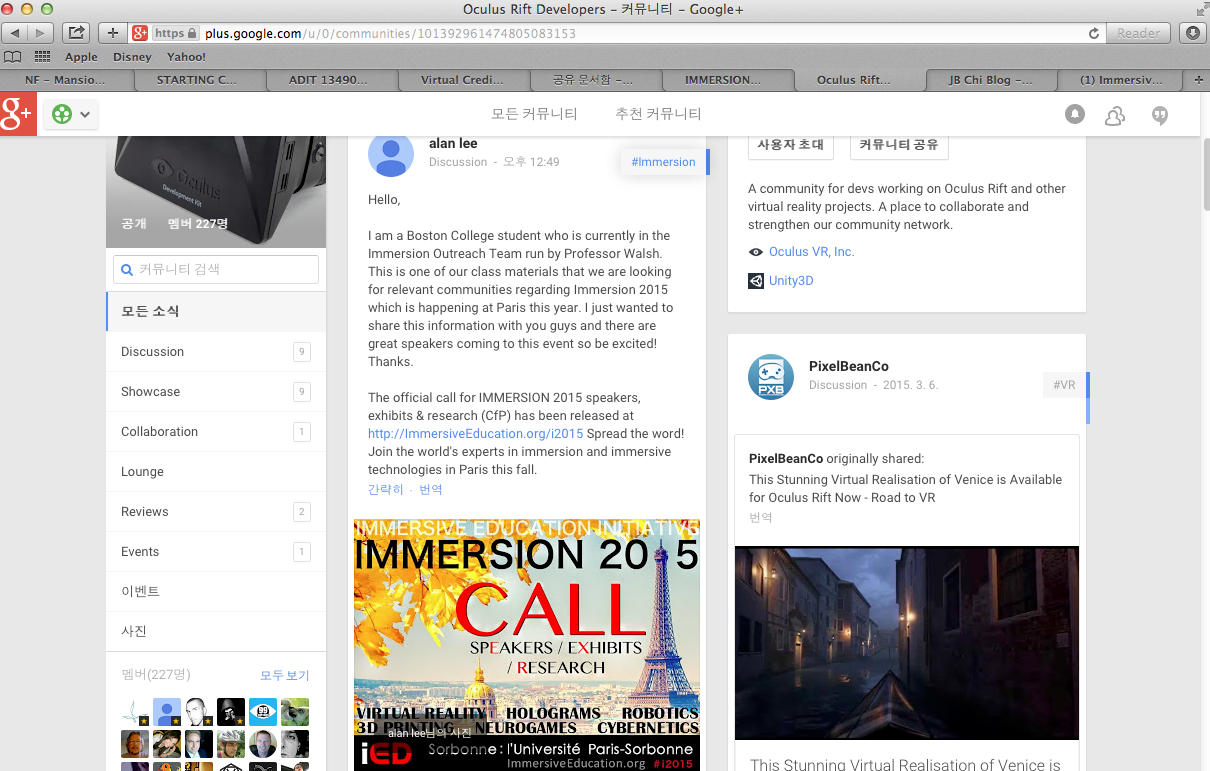The width and height of the screenshot is (1210, 771).
Task: Open the Hangouts quote icon
Action: coord(1160,116)
